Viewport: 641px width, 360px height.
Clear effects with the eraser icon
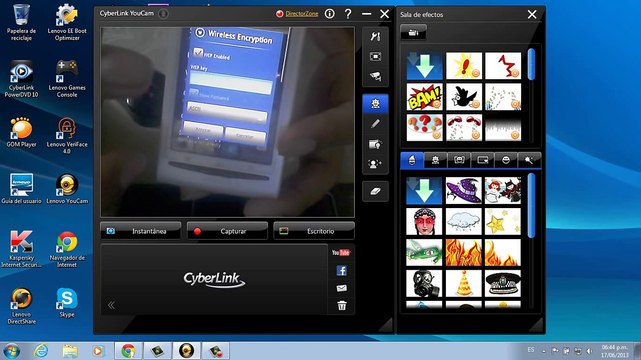(375, 191)
